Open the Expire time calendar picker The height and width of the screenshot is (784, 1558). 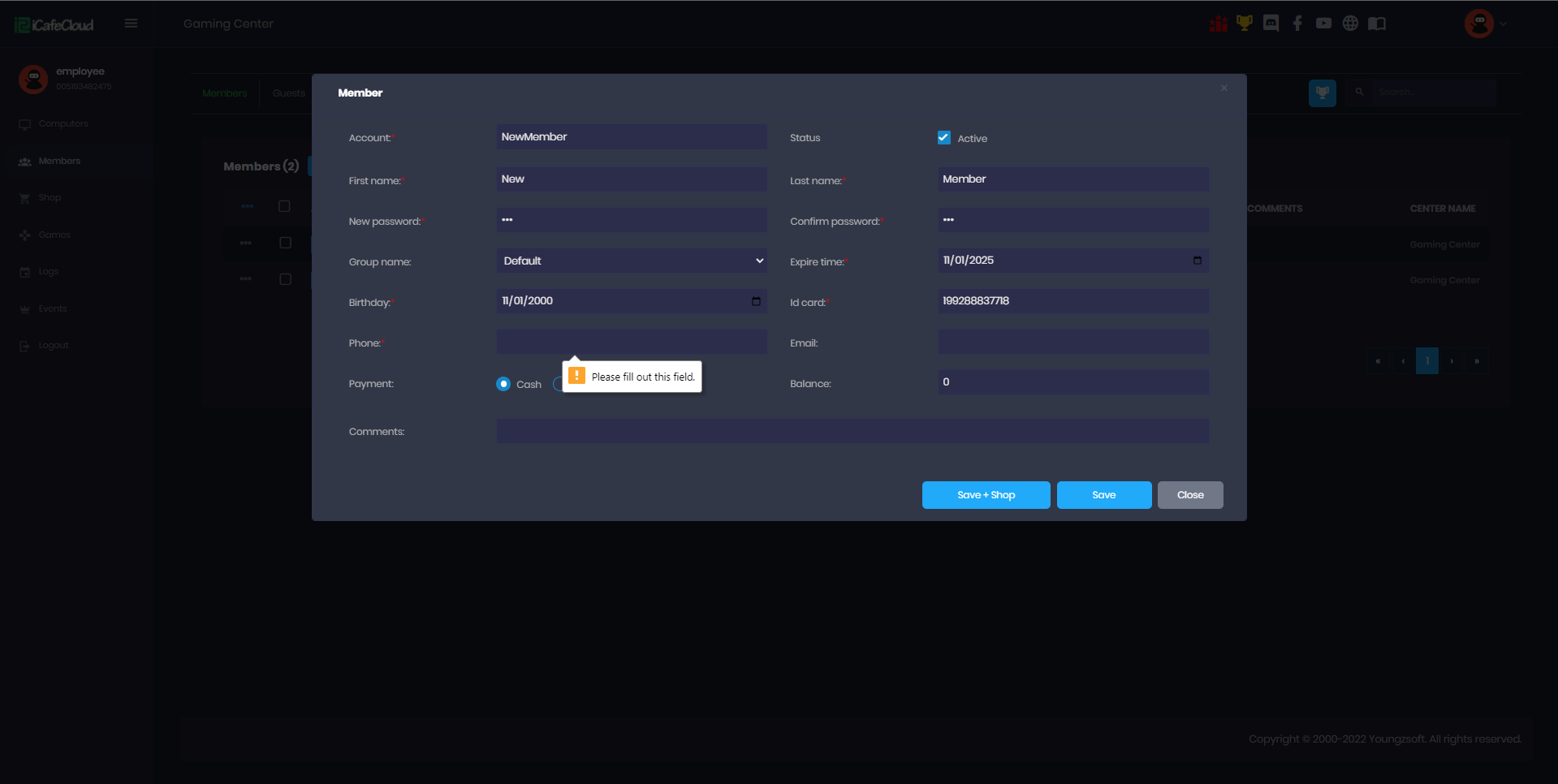point(1197,261)
